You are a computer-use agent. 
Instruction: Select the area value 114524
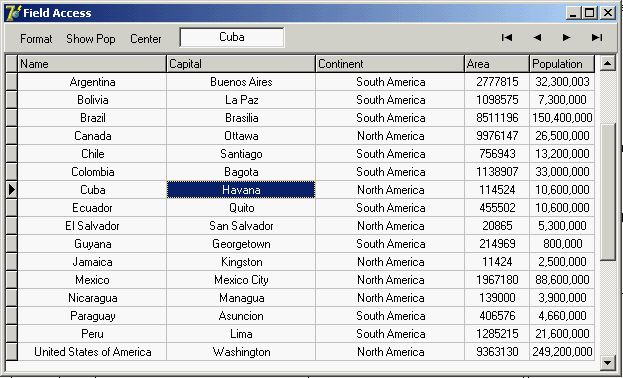[497, 190]
